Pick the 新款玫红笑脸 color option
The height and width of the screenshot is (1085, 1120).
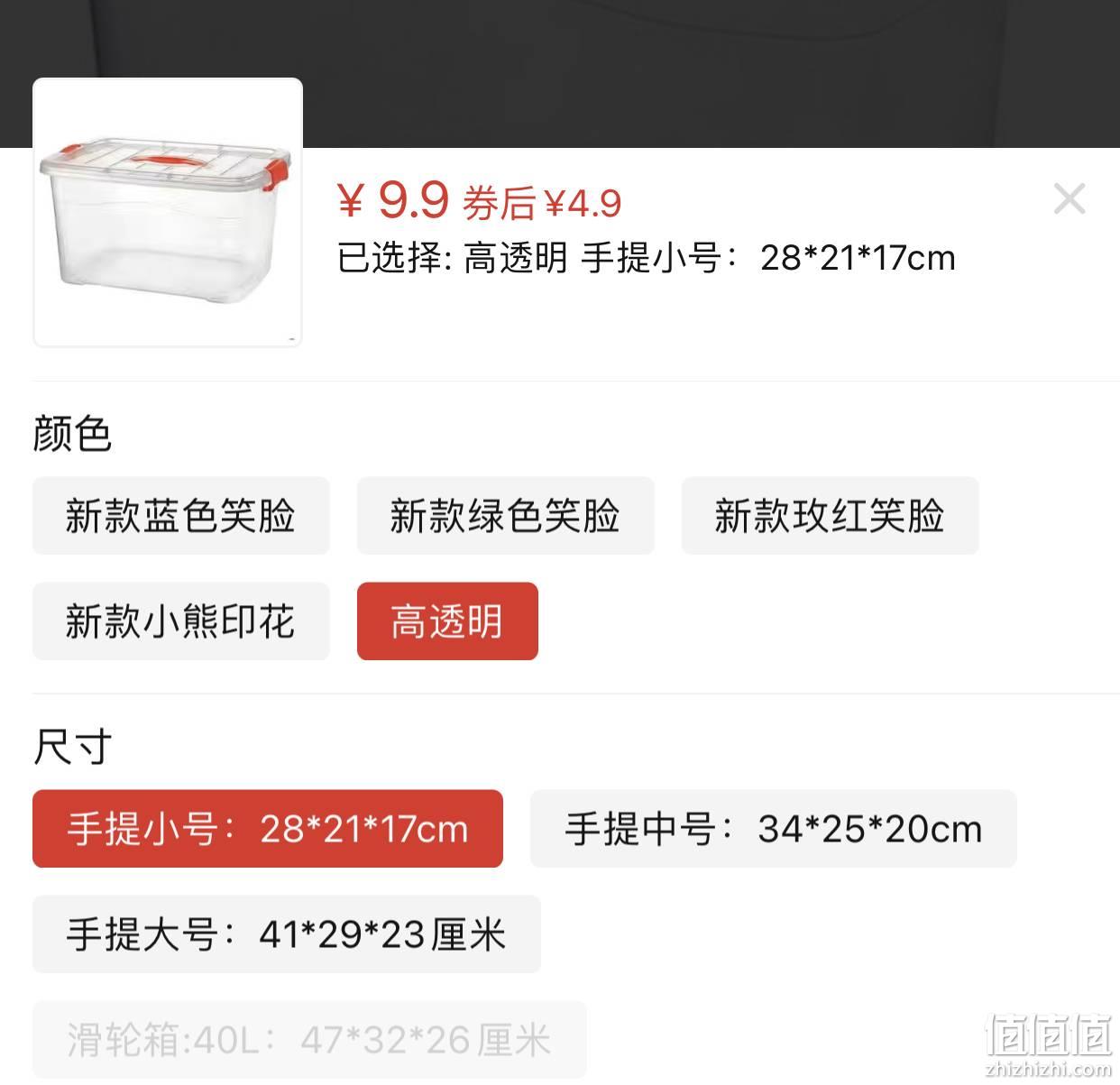830,516
